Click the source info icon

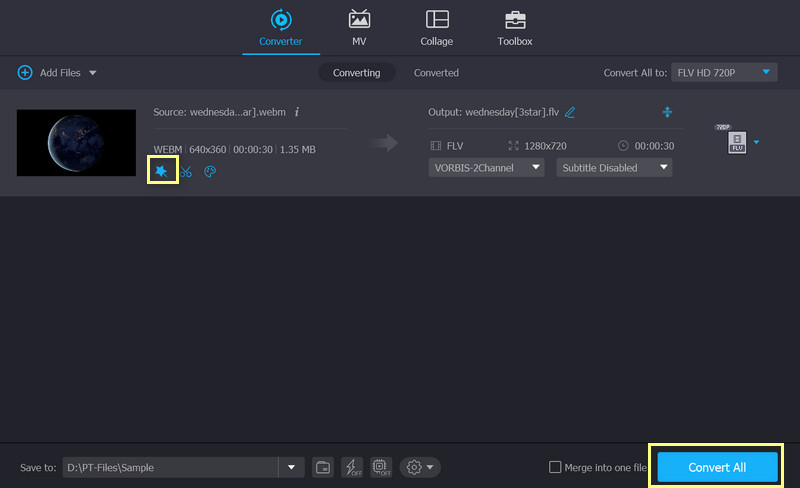pos(297,112)
